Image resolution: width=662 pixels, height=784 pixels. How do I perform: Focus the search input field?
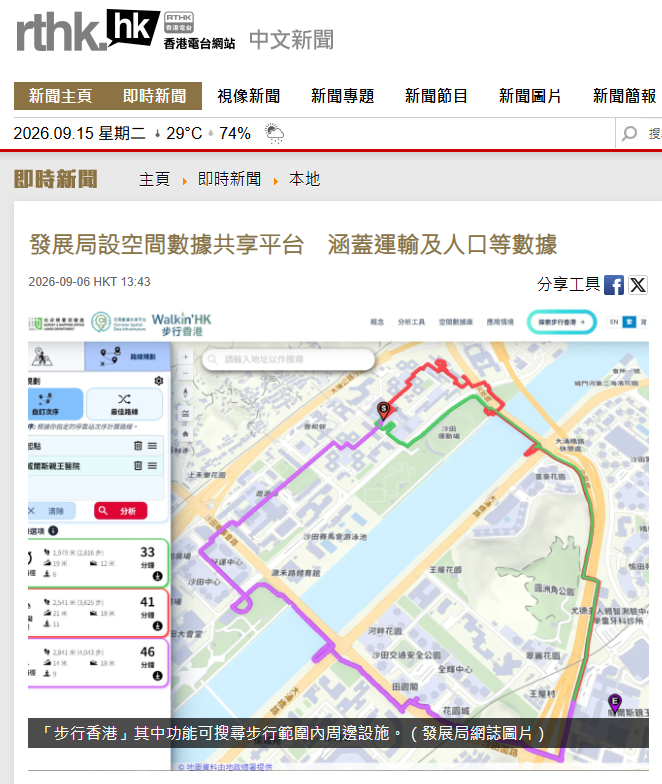tap(652, 134)
